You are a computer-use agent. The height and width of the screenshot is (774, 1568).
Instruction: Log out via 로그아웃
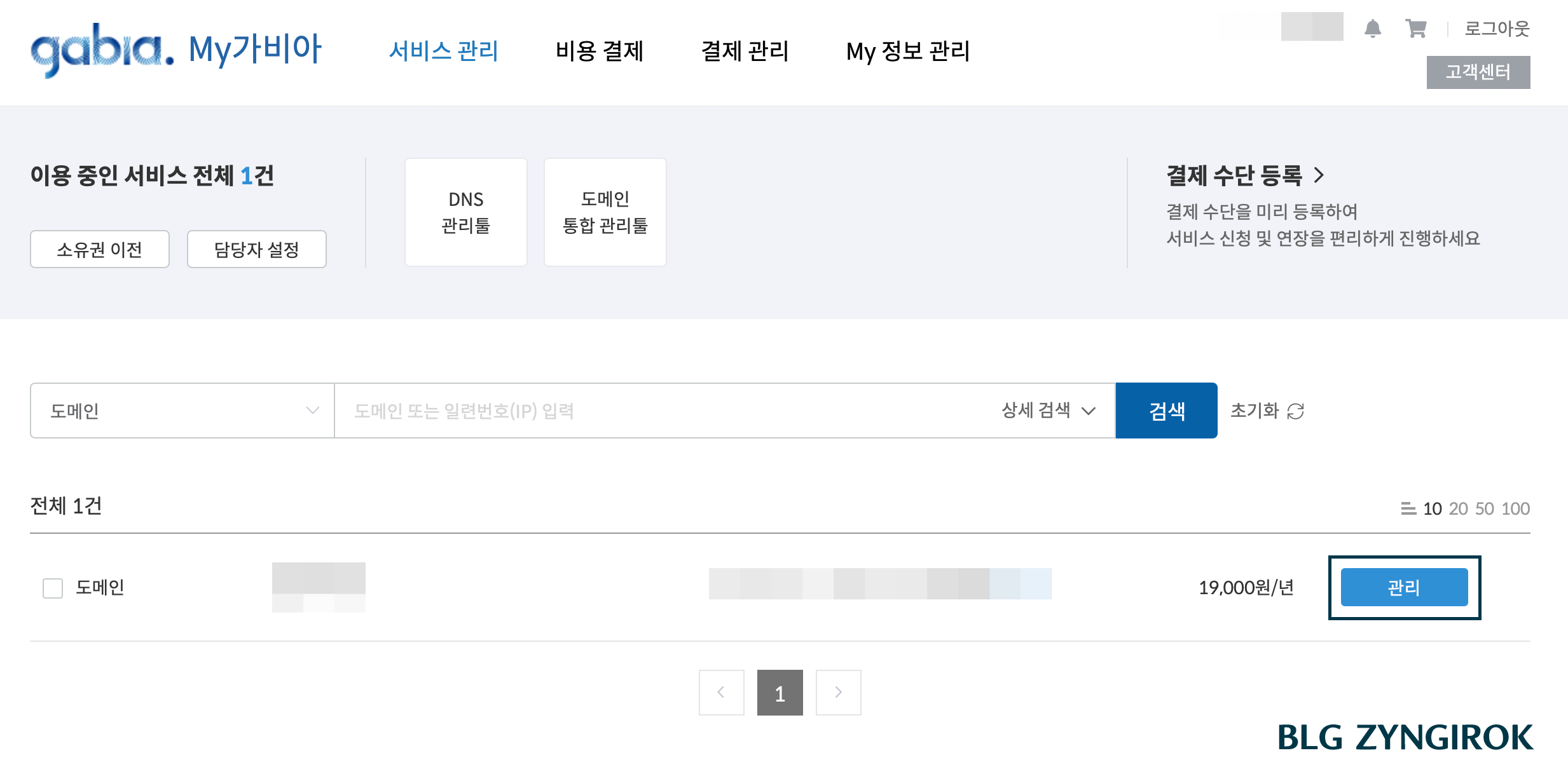pos(1497,28)
